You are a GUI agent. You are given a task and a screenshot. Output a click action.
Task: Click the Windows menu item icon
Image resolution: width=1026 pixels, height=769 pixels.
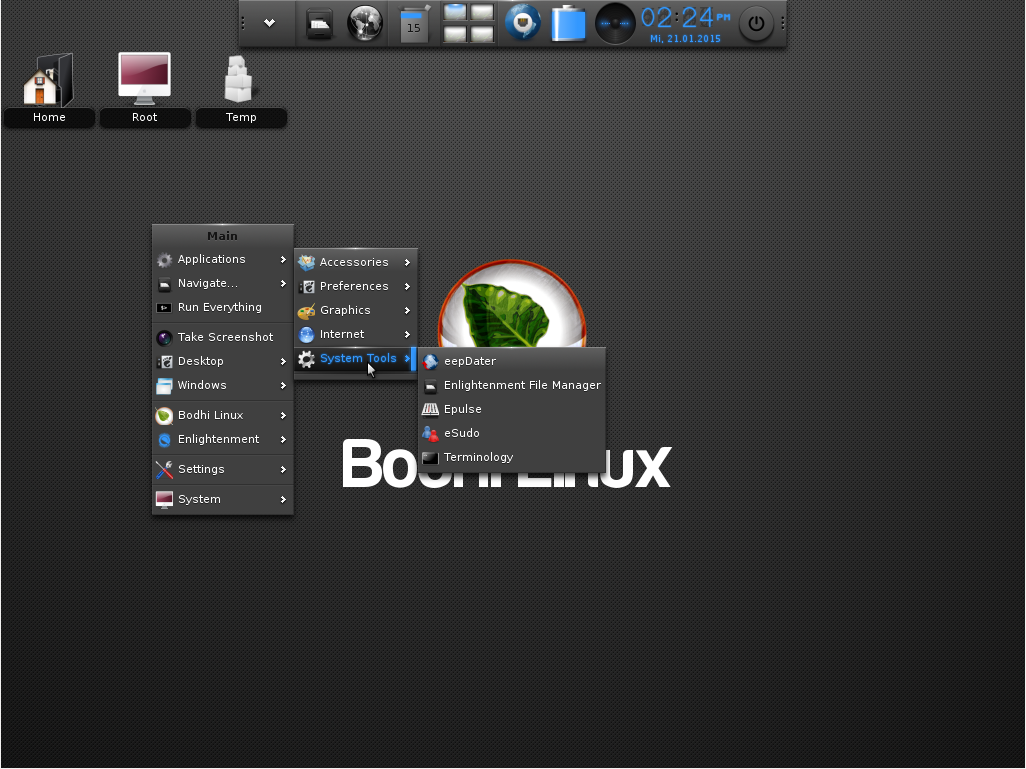coord(164,385)
